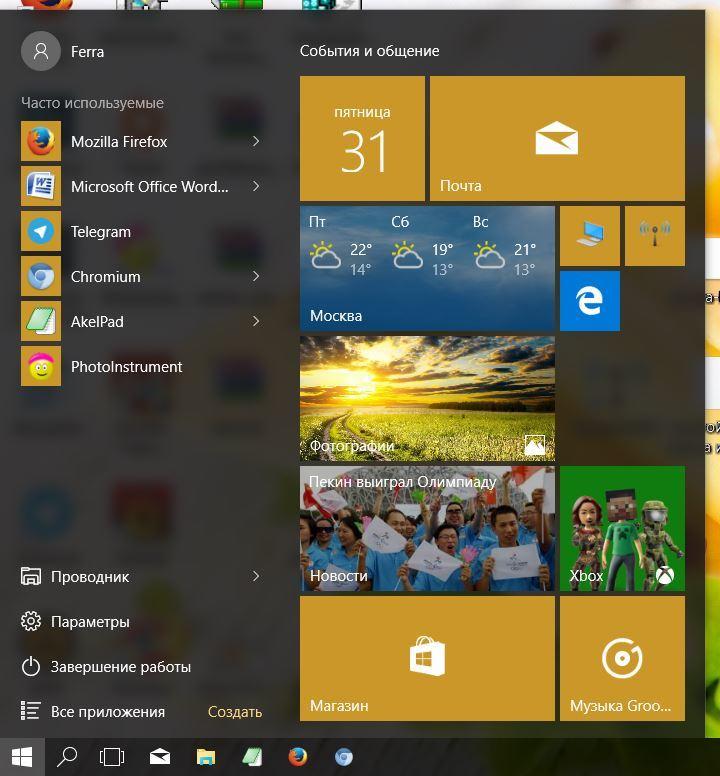
Task: Open the Москва weather tile
Action: (x=427, y=268)
